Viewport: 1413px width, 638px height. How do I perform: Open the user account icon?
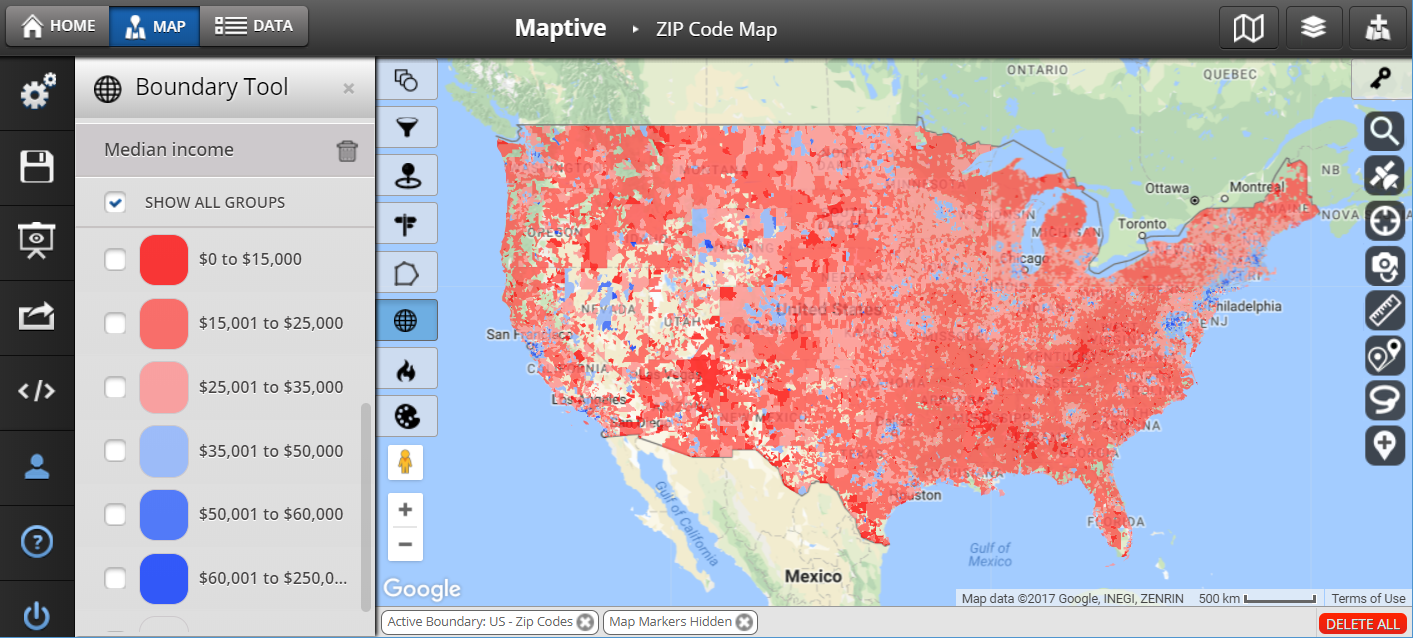[37, 467]
